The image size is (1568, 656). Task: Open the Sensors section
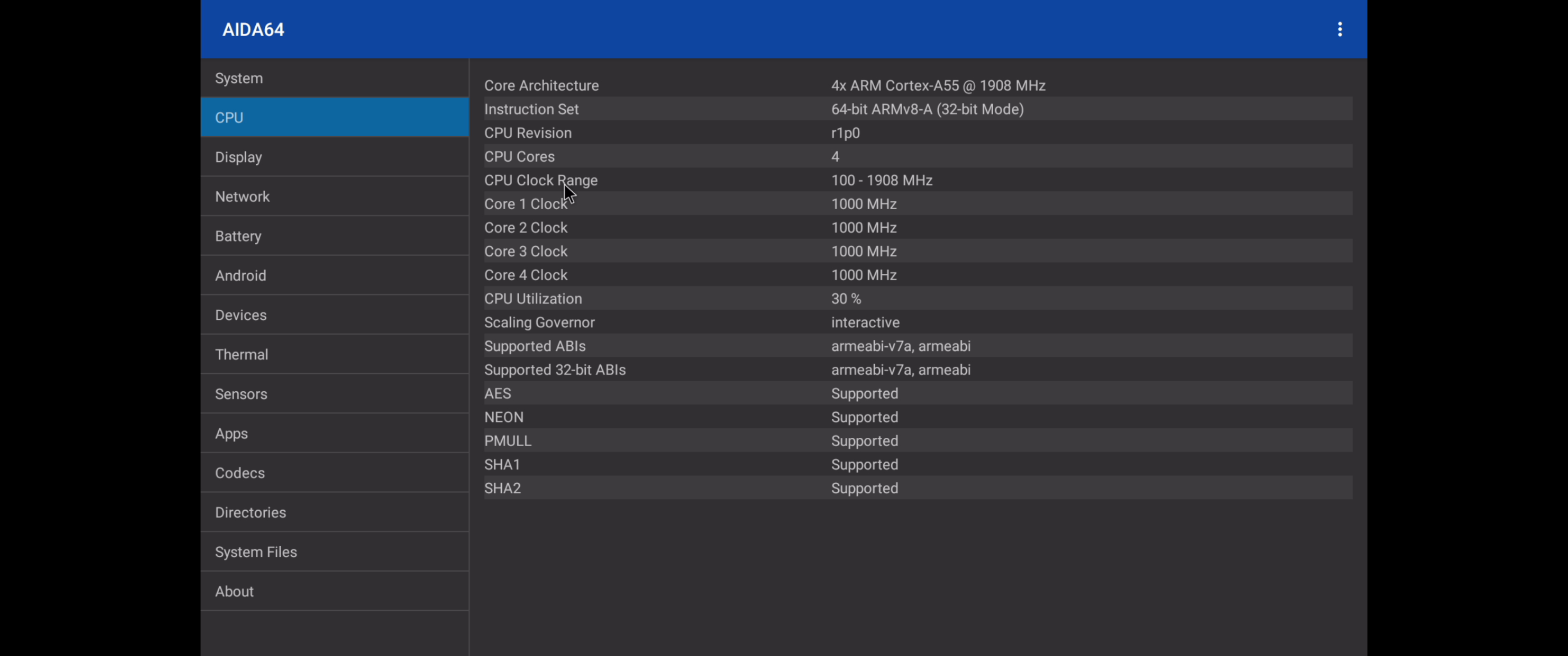pyautogui.click(x=334, y=395)
